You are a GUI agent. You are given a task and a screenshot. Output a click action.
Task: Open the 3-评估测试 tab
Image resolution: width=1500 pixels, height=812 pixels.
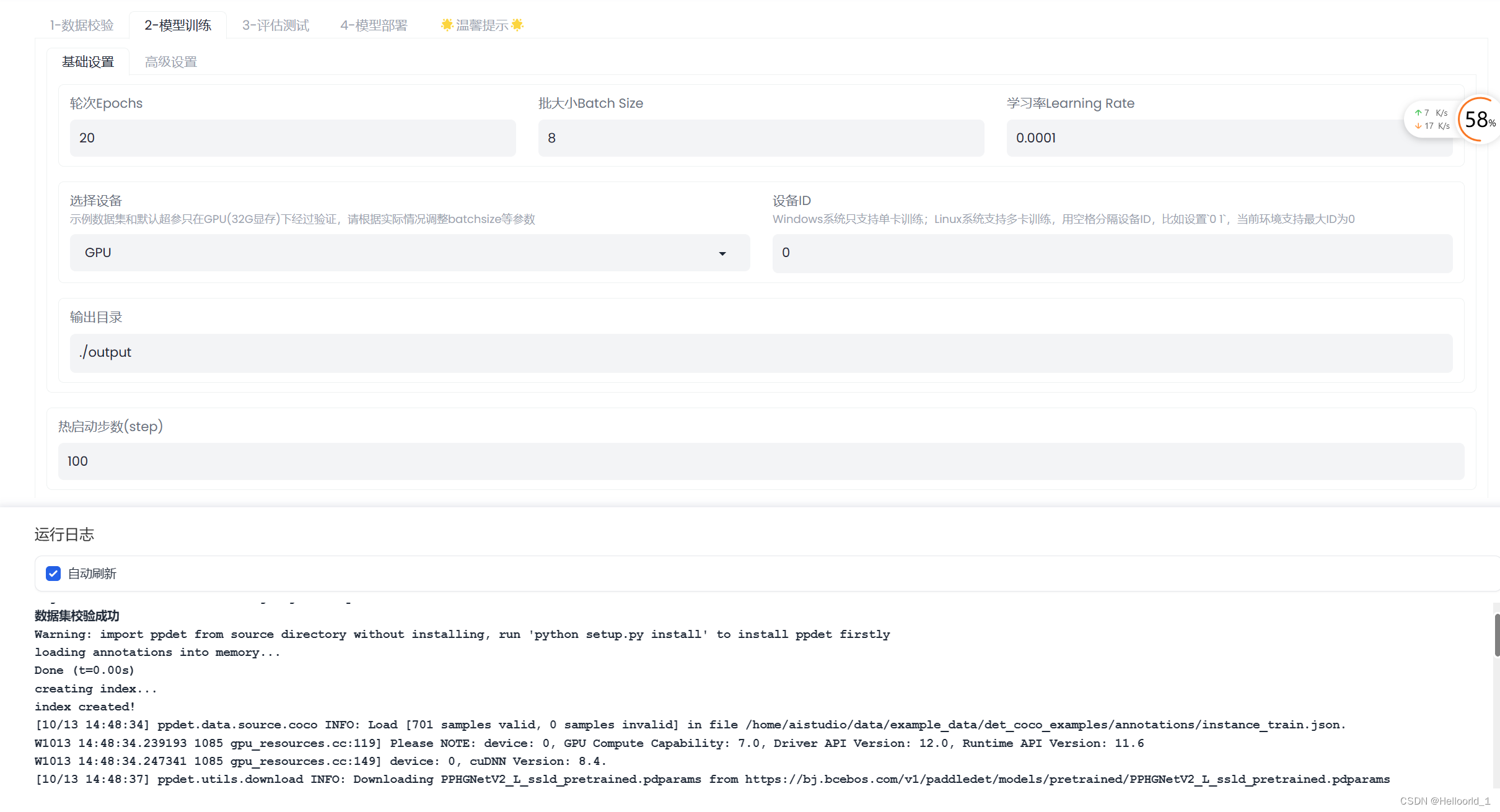[x=276, y=25]
